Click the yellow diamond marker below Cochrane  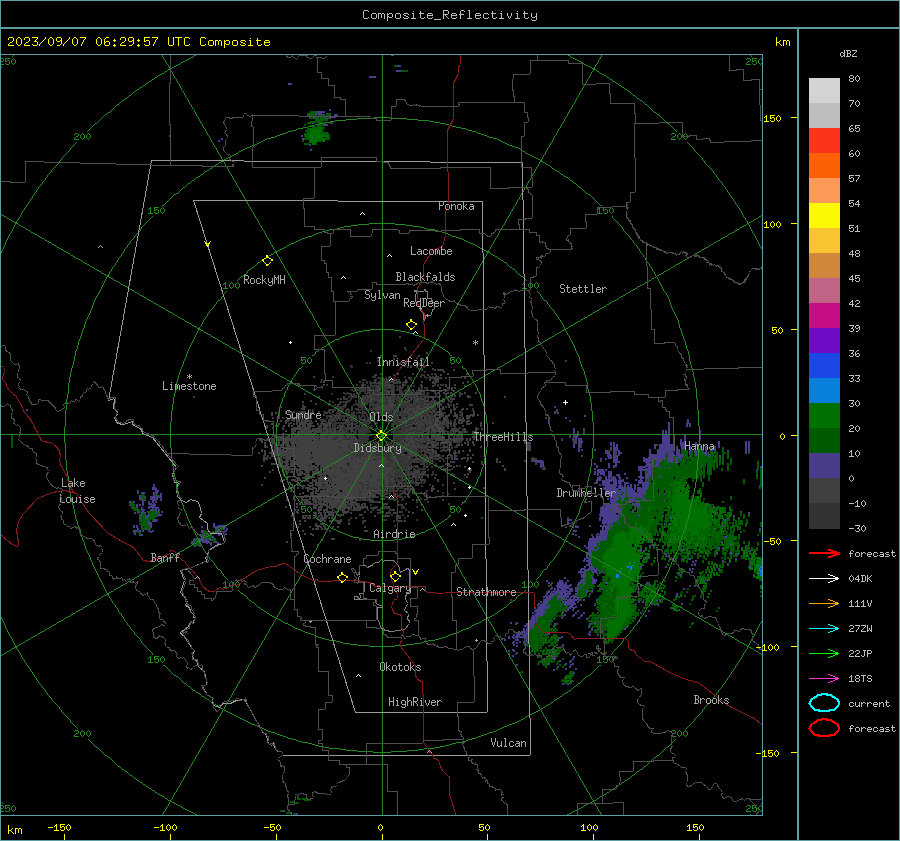pyautogui.click(x=342, y=578)
